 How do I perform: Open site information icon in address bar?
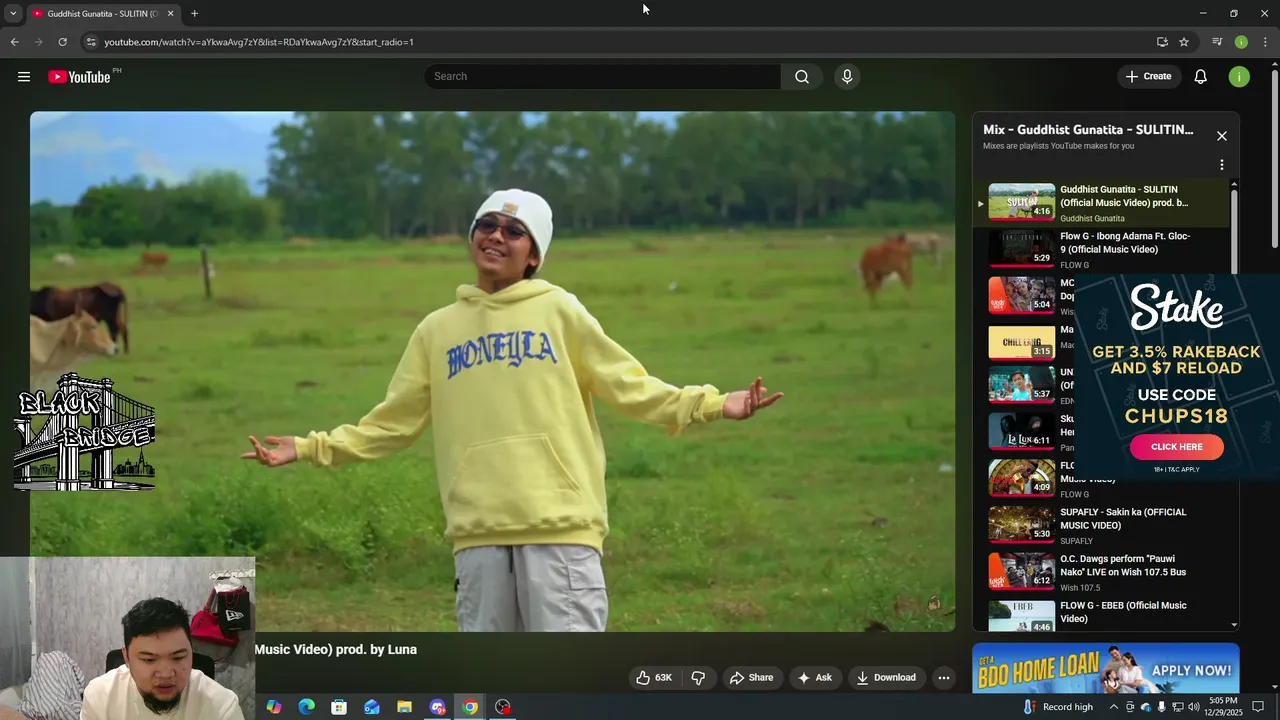pyautogui.click(x=91, y=42)
